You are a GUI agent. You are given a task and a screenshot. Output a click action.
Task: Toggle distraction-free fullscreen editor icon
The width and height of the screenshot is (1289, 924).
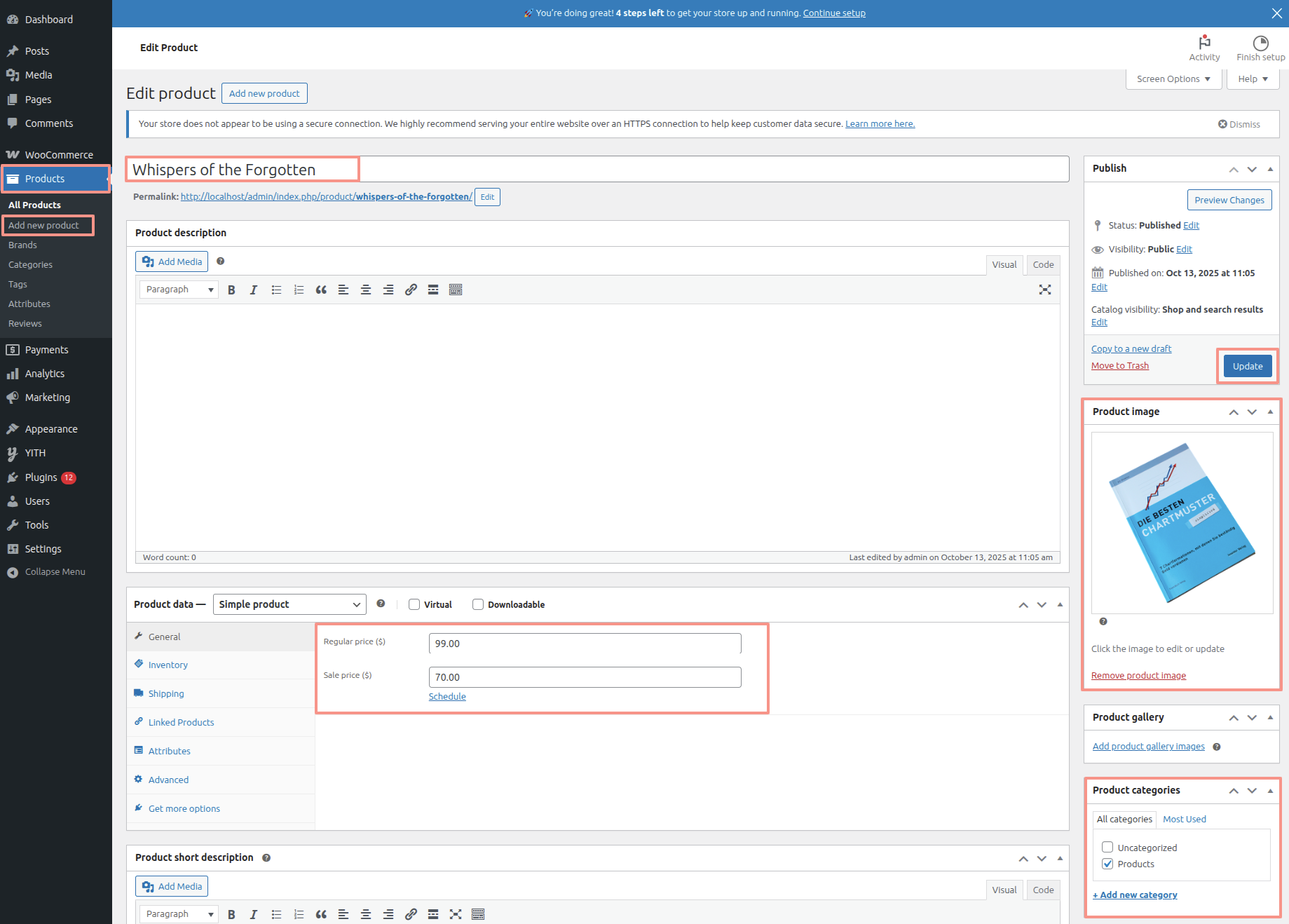pyautogui.click(x=1044, y=290)
